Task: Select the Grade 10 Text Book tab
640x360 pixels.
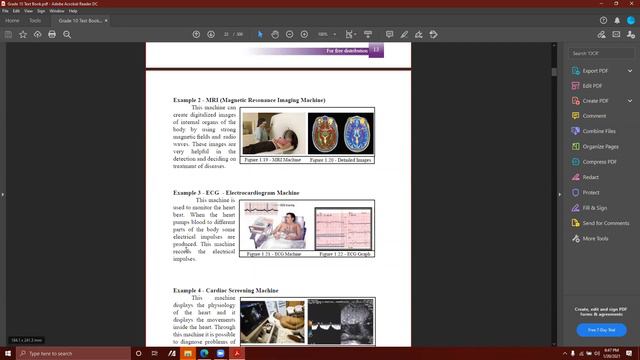Action: click(80, 20)
